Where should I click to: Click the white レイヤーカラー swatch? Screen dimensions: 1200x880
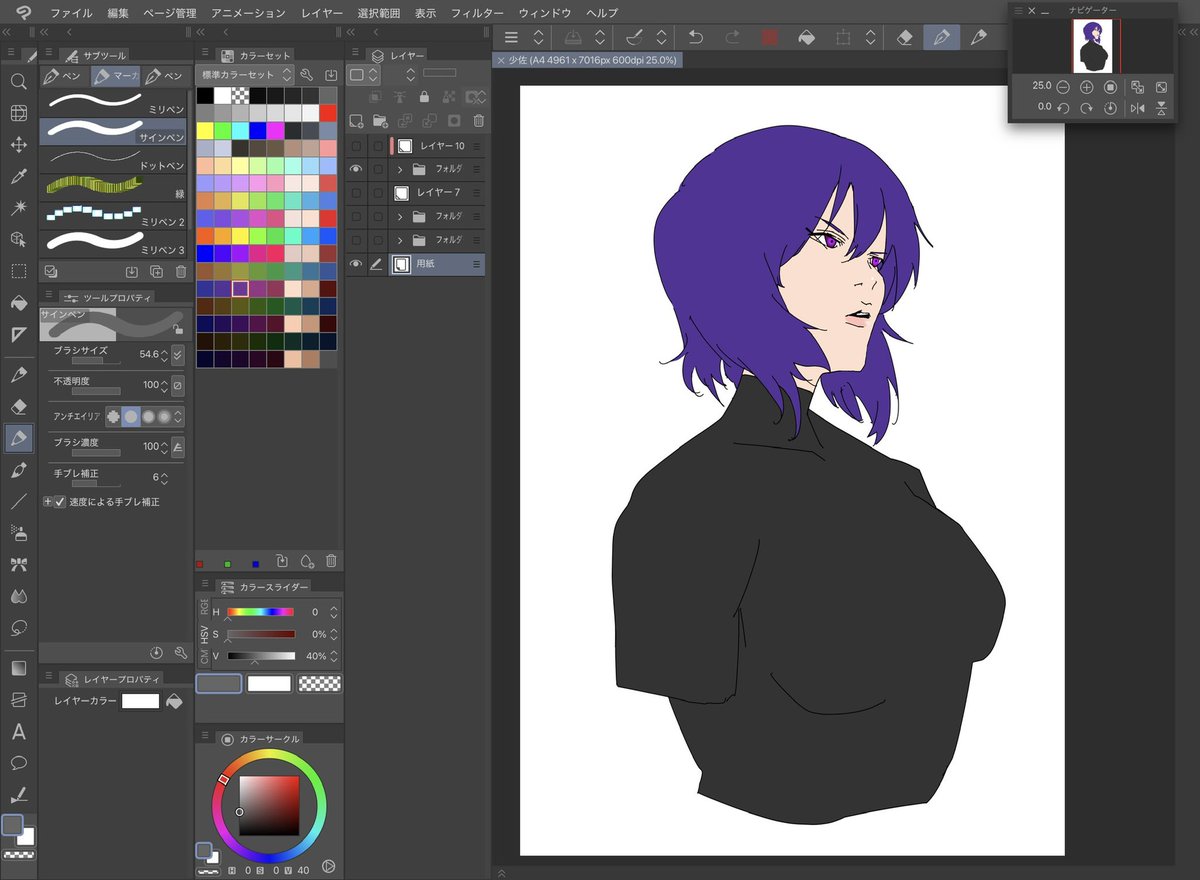[141, 702]
